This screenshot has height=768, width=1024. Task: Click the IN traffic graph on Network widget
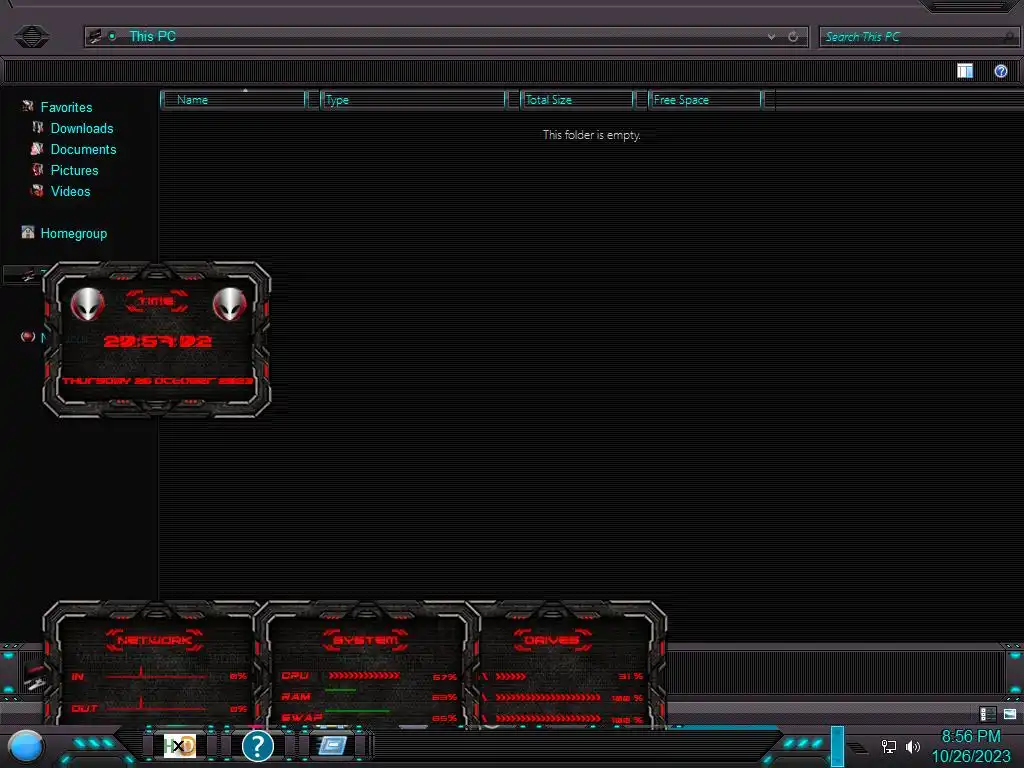click(x=157, y=675)
